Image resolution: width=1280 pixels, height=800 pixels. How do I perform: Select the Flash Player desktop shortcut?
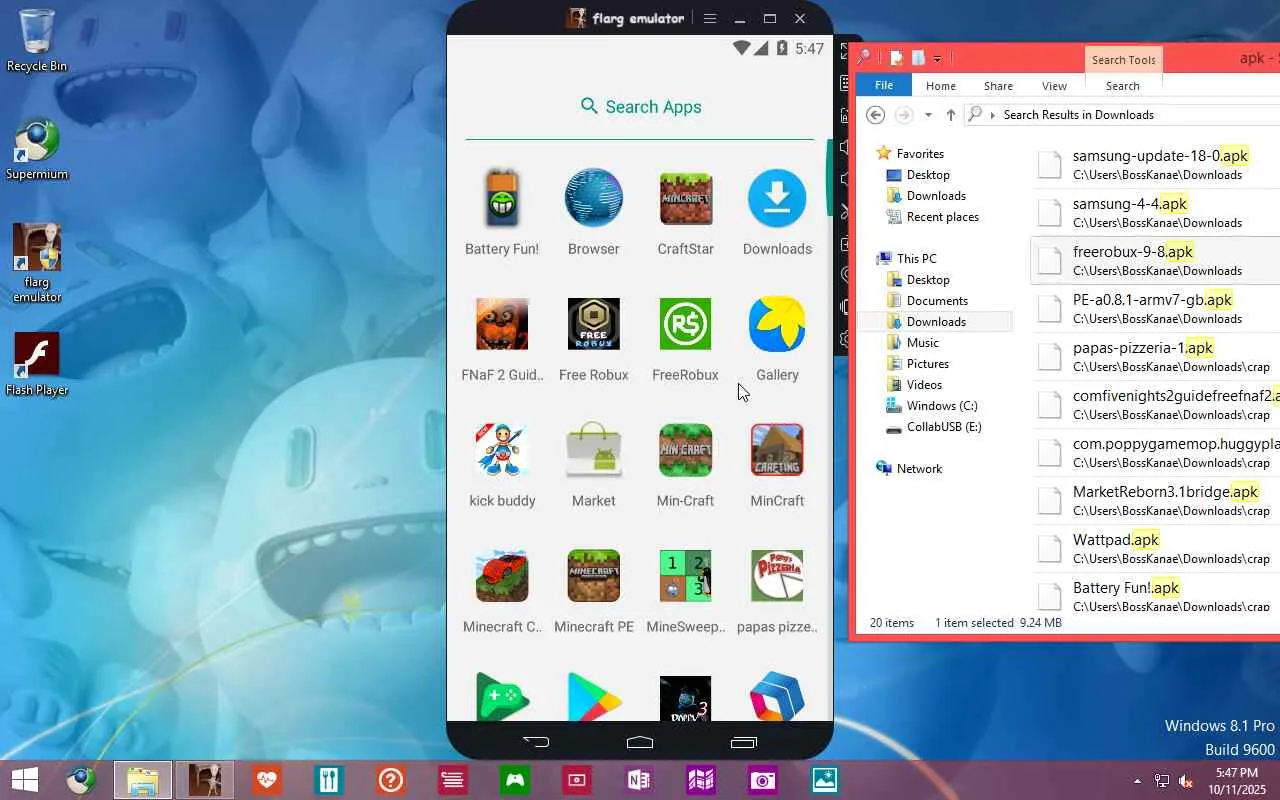pos(37,364)
